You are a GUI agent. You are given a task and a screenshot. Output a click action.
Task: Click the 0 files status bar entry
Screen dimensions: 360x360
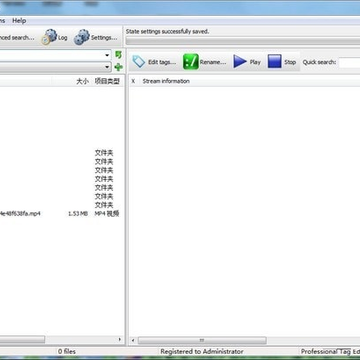(x=67, y=351)
